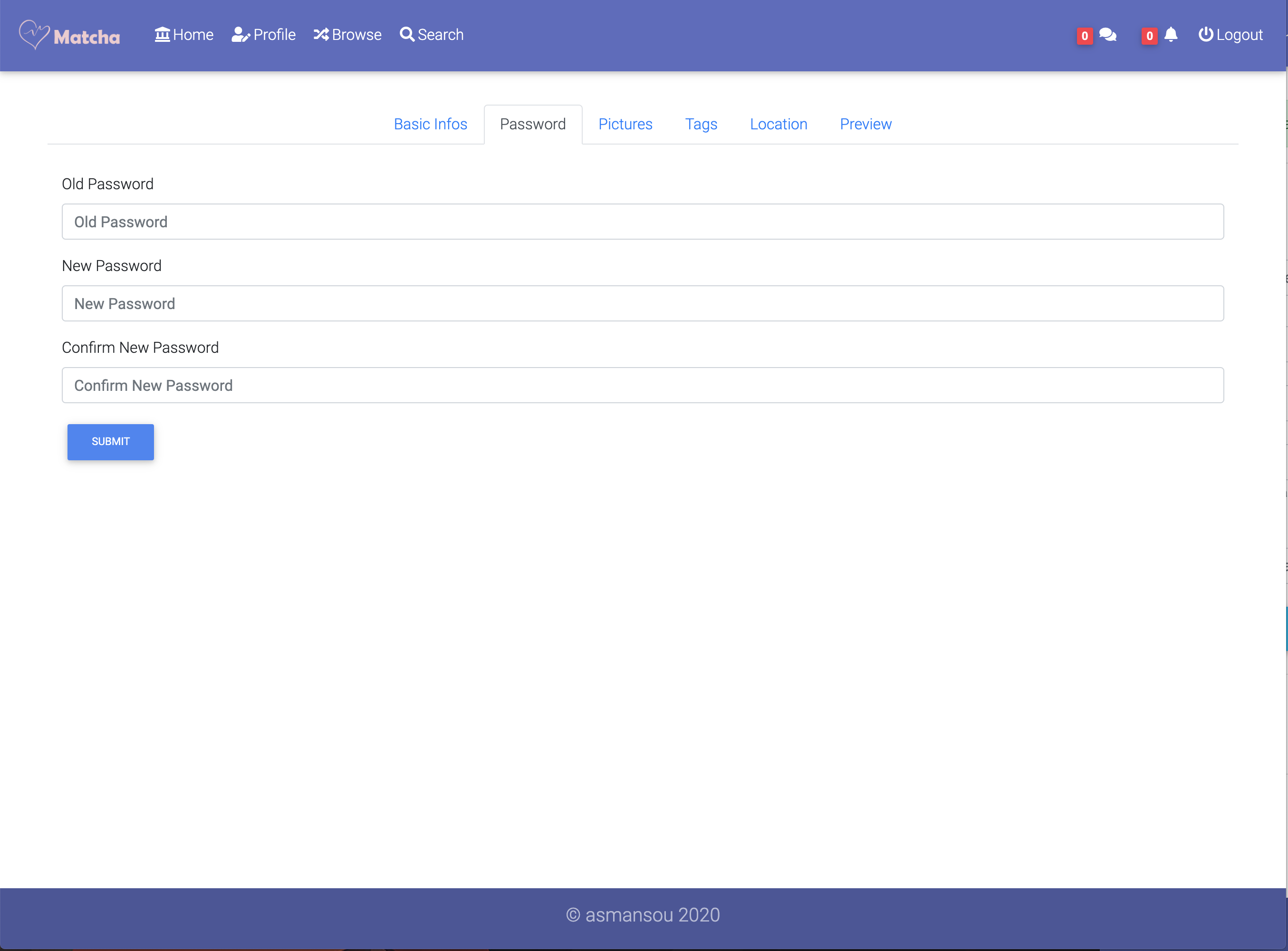1288x951 pixels.
Task: Click the Profile user-edit icon
Action: (x=240, y=35)
